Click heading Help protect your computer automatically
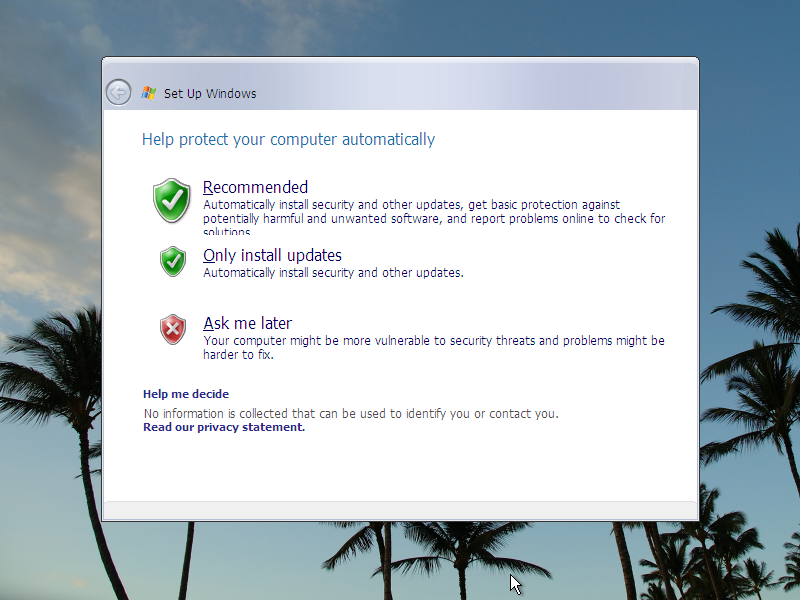Viewport: 800px width, 600px height. pos(288,139)
